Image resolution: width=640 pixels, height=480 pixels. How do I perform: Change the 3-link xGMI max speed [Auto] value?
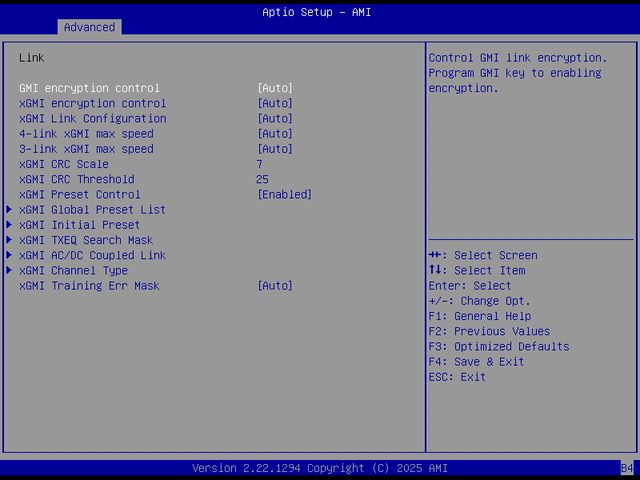(275, 149)
